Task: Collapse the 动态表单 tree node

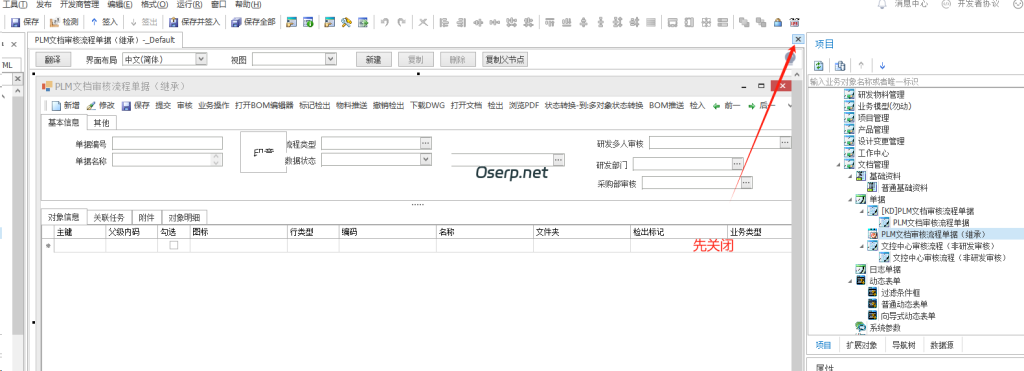Action: (850, 281)
